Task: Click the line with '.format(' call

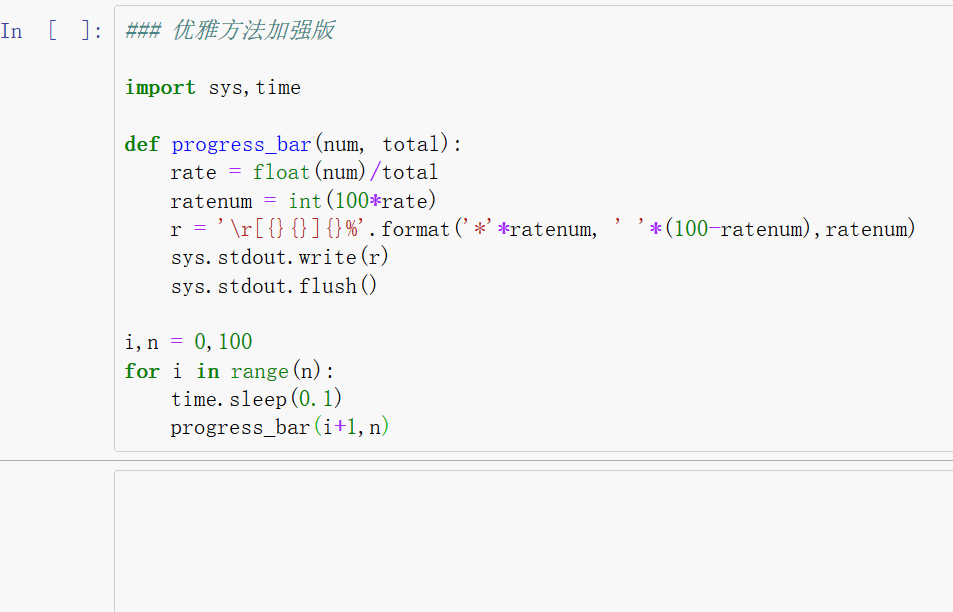Action: tap(543, 229)
